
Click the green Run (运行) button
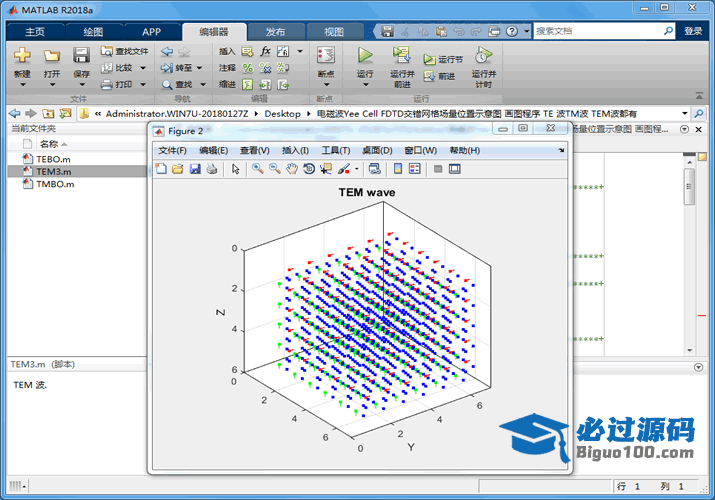coord(365,55)
